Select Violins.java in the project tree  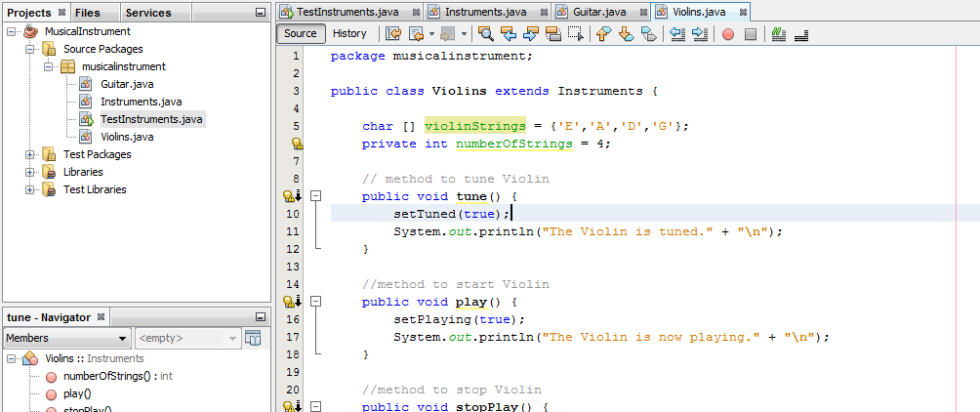[x=126, y=137]
